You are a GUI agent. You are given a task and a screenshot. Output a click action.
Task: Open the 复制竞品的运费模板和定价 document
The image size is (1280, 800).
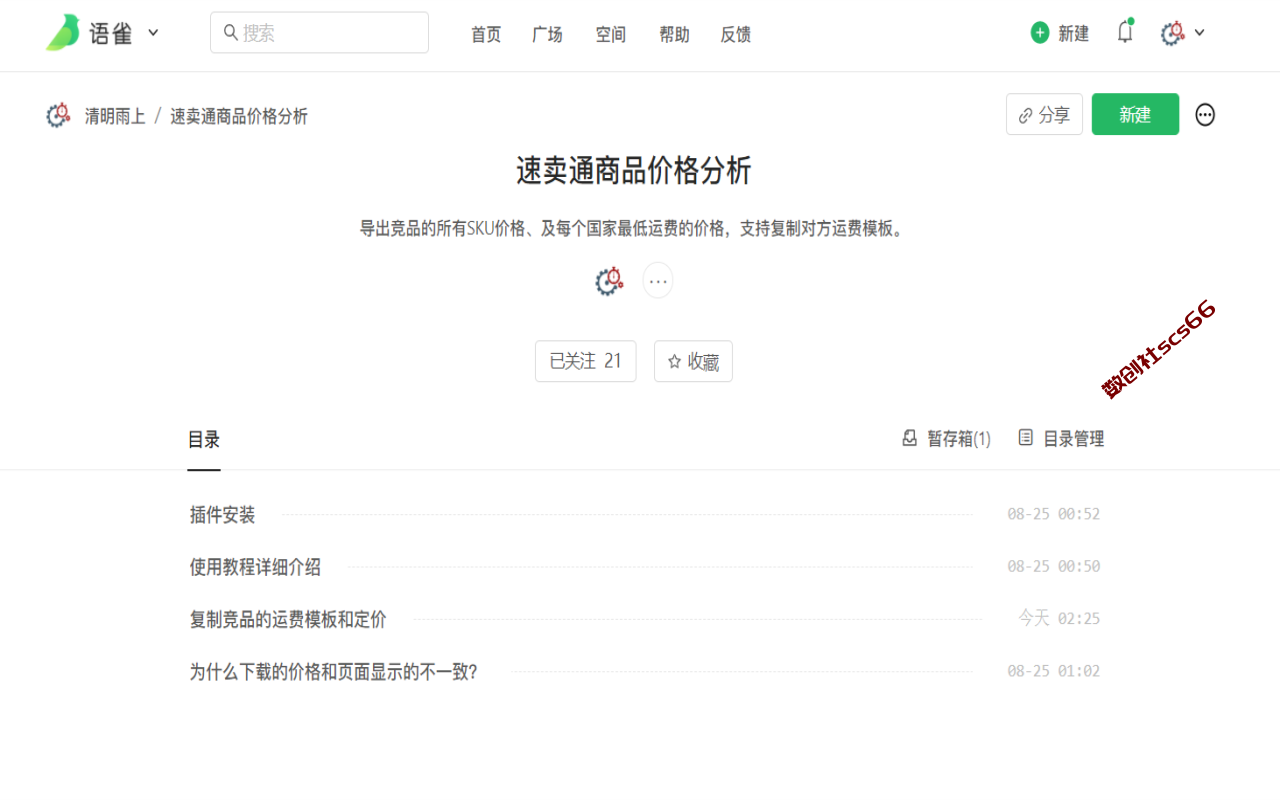[288, 619]
